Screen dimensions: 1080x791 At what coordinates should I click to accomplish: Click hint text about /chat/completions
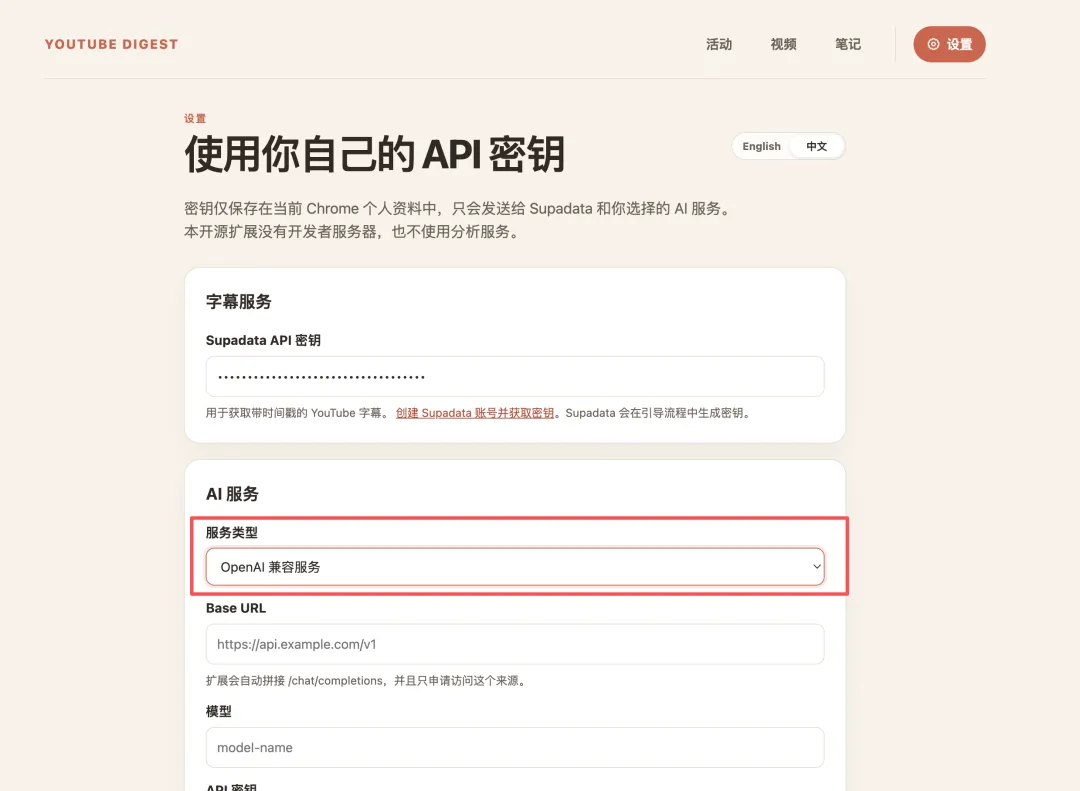[367, 681]
